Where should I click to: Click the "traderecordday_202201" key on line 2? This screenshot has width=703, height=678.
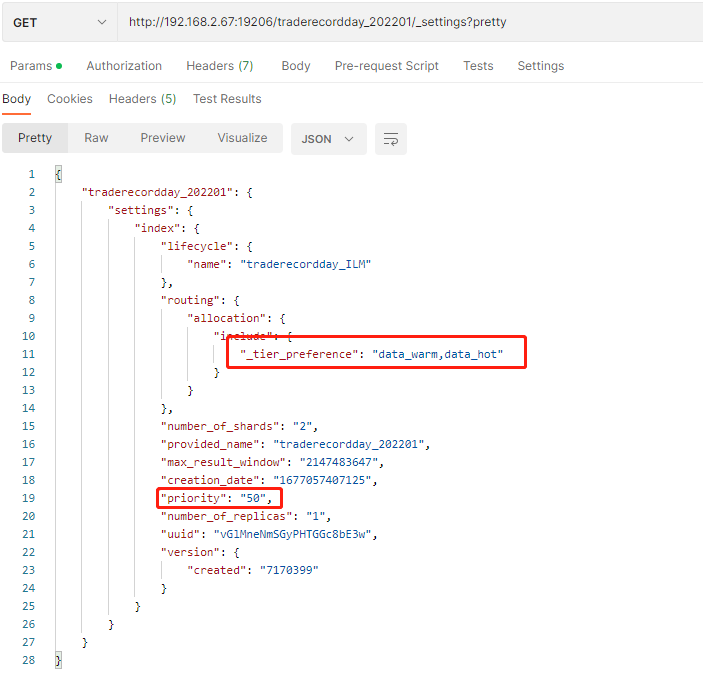click(157, 192)
